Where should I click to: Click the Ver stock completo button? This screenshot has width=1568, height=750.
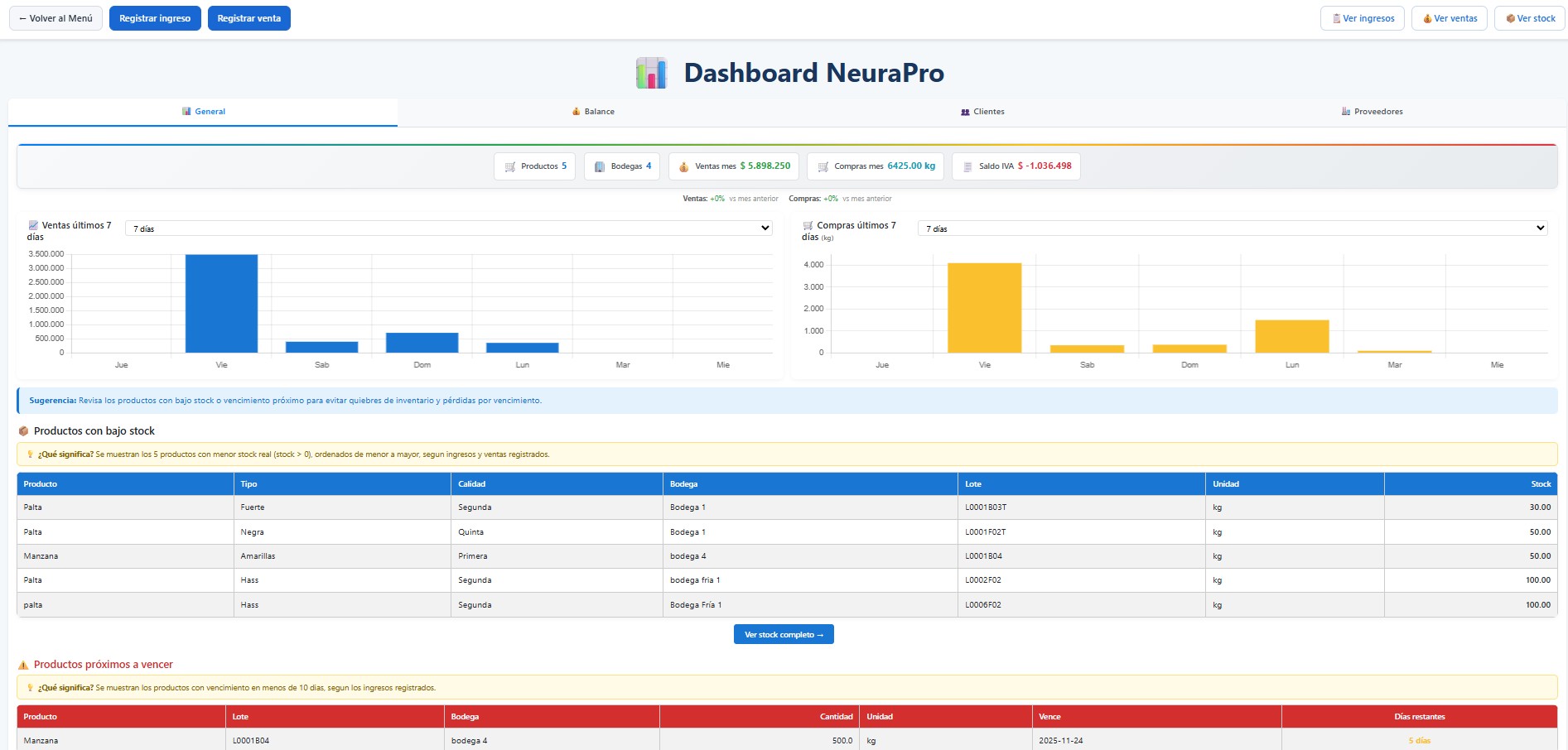click(783, 634)
